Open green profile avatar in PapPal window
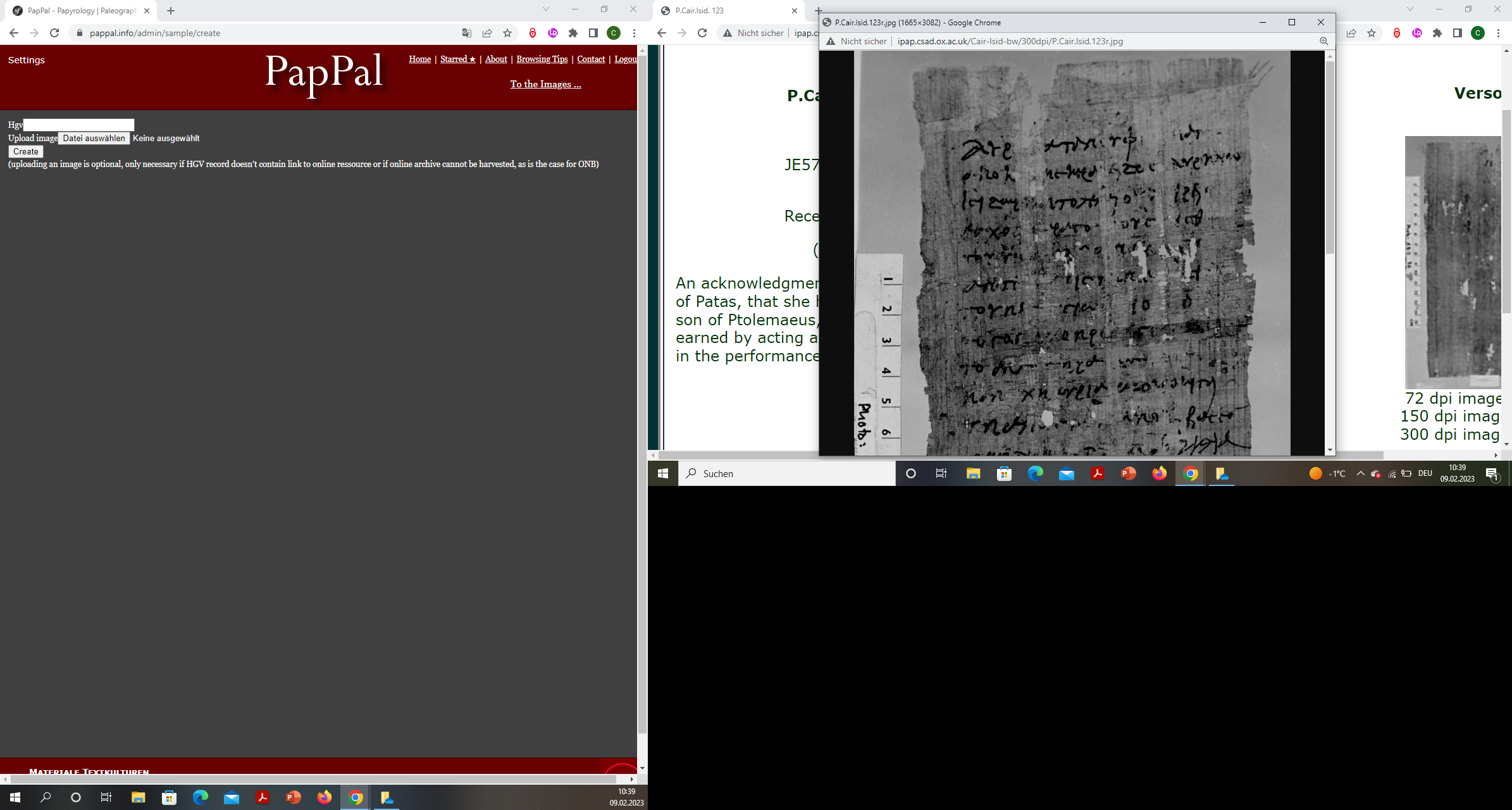Image resolution: width=1512 pixels, height=810 pixels. (614, 33)
